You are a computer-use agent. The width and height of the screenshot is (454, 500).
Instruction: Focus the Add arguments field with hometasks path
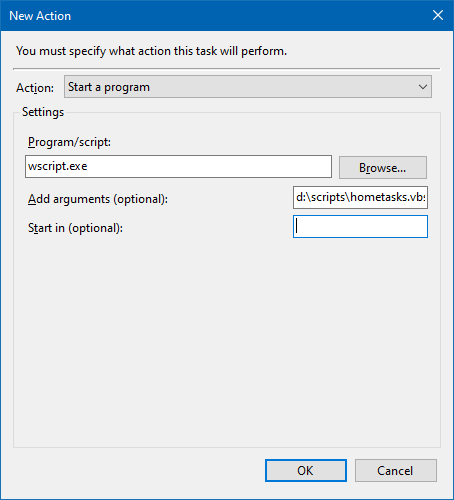(x=360, y=198)
